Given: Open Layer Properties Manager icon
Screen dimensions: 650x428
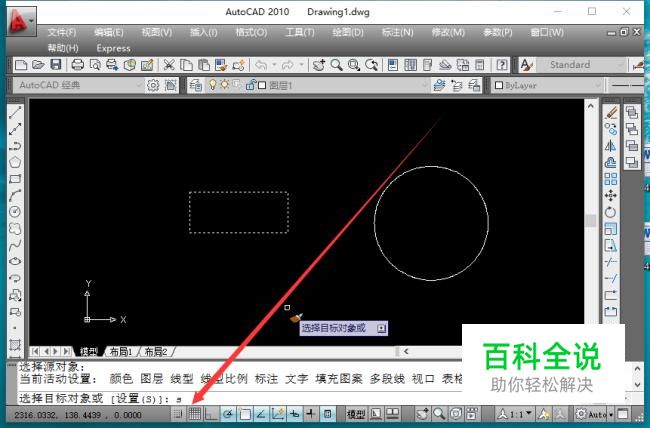Looking at the screenshot, I should click(196, 85).
